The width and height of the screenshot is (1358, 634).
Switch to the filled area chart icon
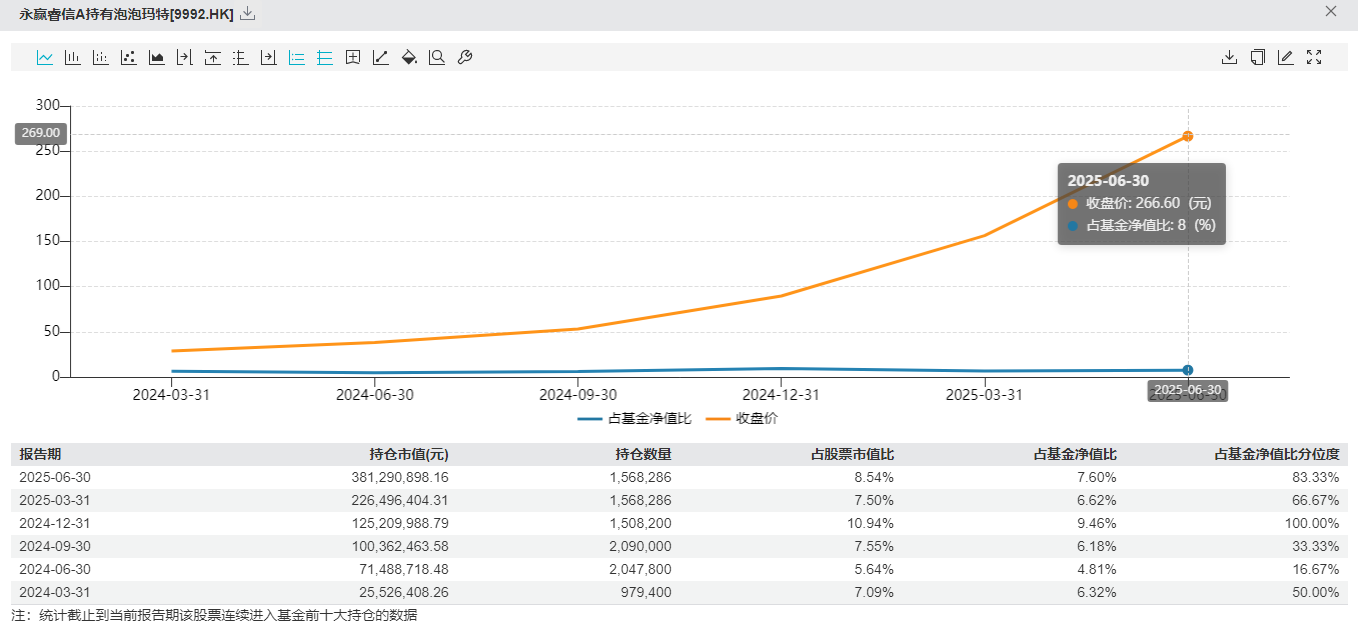click(x=156, y=58)
